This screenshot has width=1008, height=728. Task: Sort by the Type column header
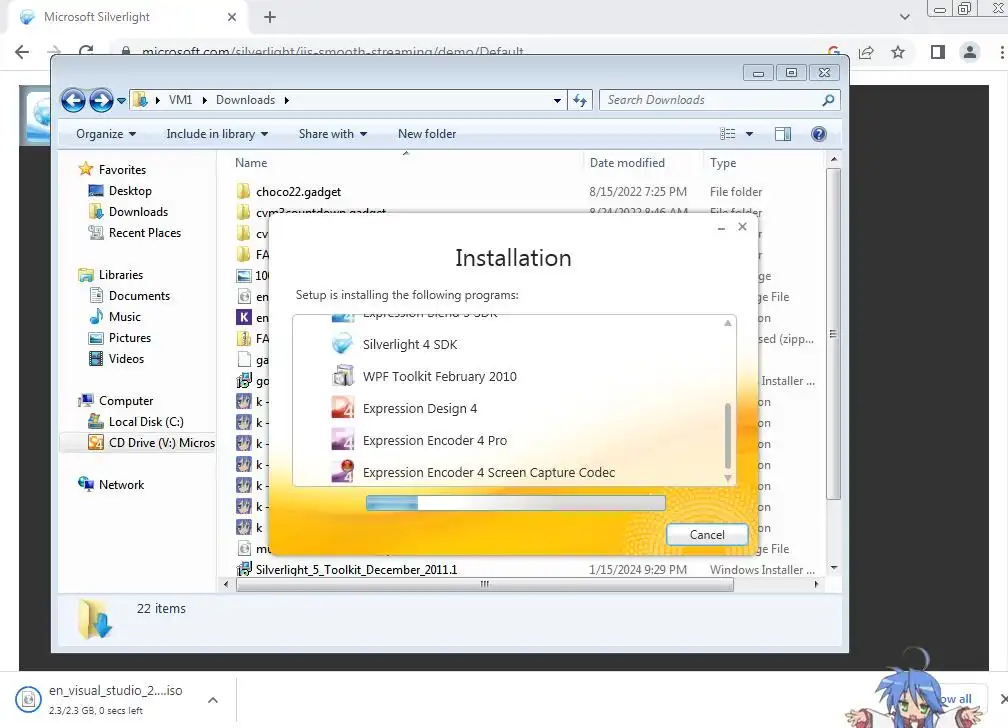click(723, 163)
